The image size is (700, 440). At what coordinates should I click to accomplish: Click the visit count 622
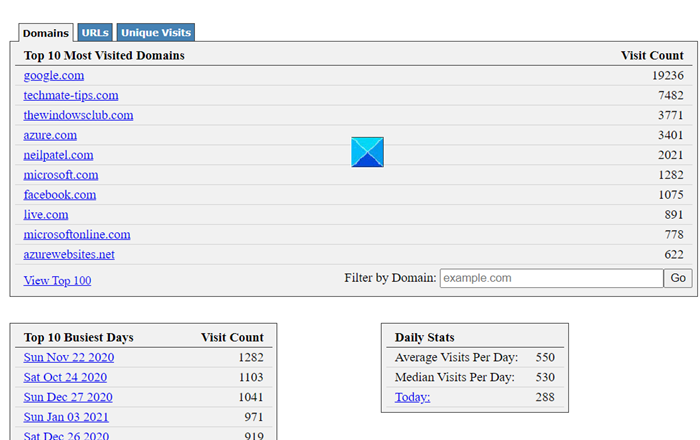674,254
